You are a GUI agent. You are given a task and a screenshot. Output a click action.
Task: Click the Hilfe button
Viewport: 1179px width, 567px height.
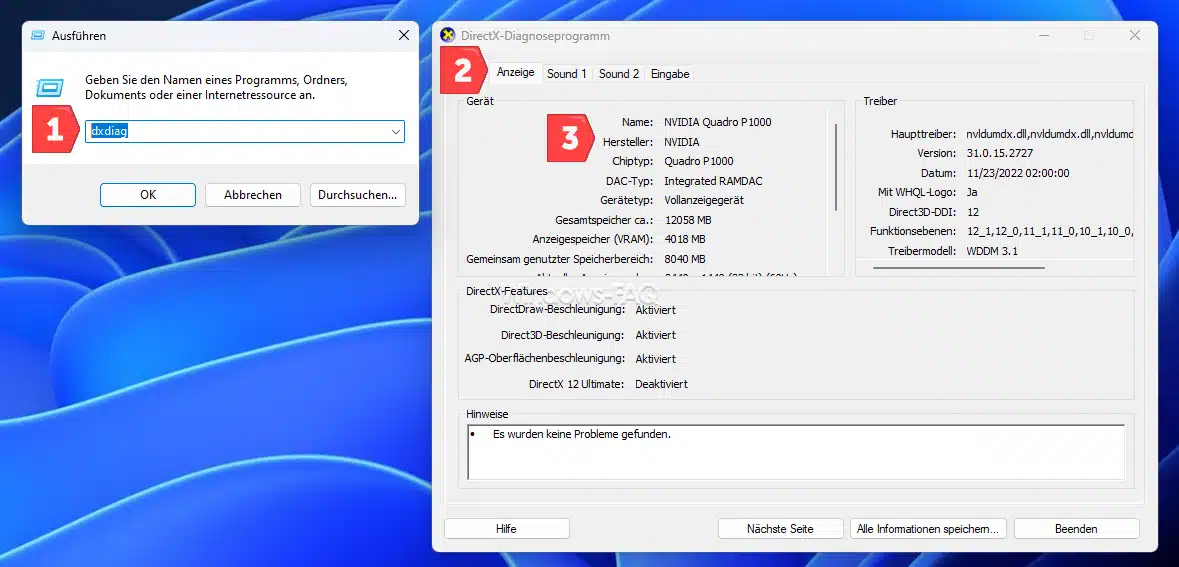point(506,529)
